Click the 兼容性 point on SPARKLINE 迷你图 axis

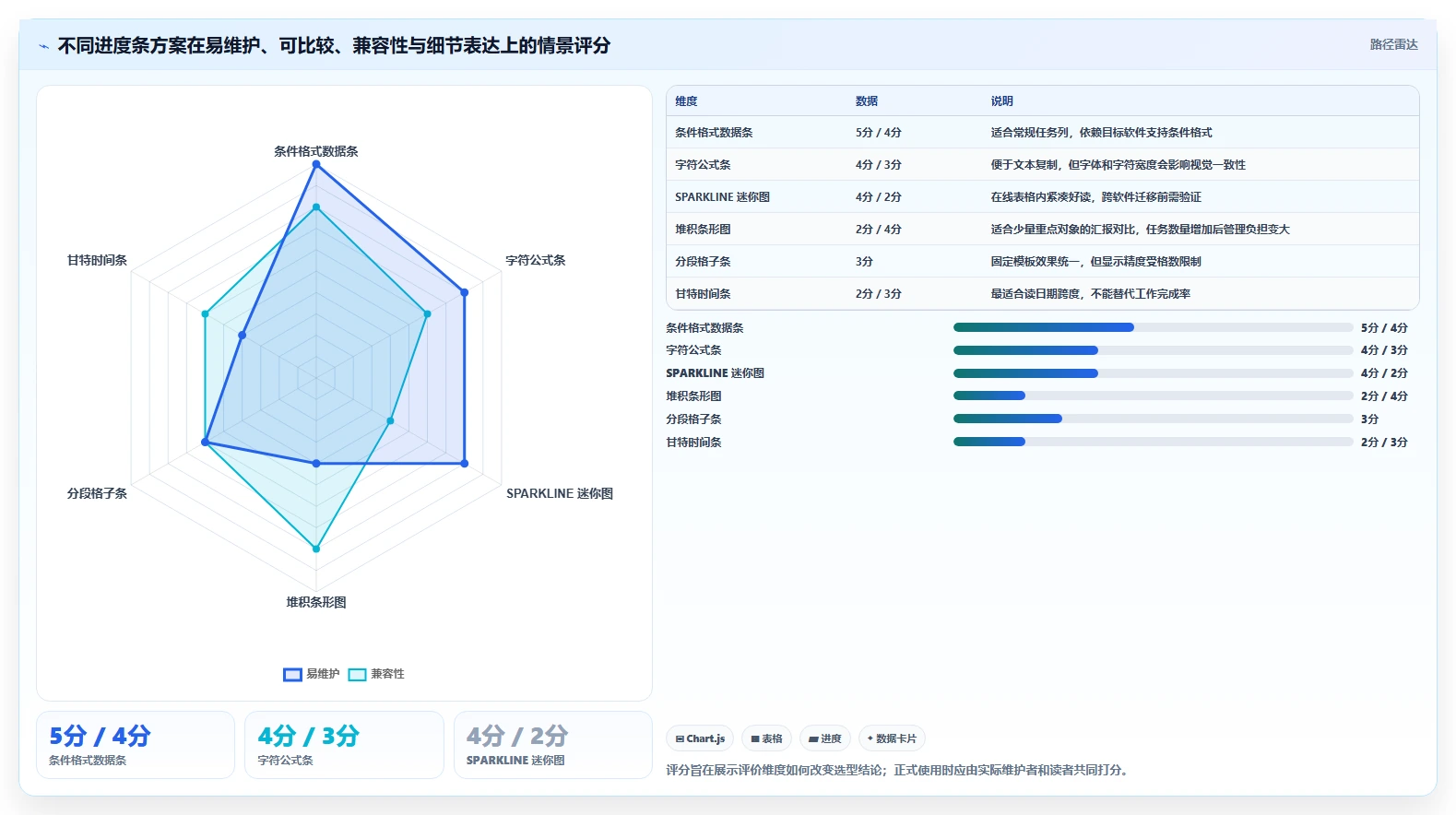coord(390,420)
